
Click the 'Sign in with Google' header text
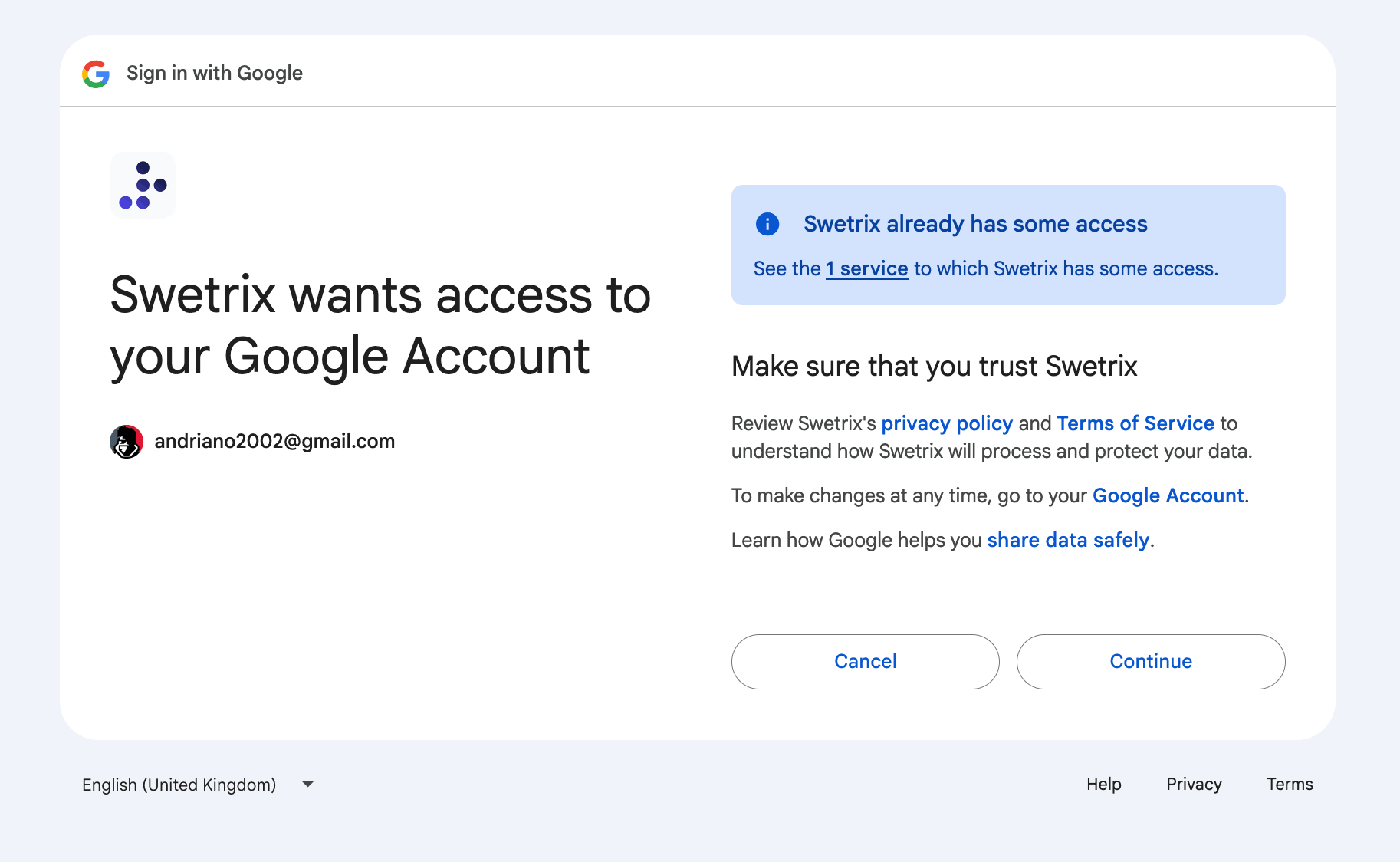point(215,73)
